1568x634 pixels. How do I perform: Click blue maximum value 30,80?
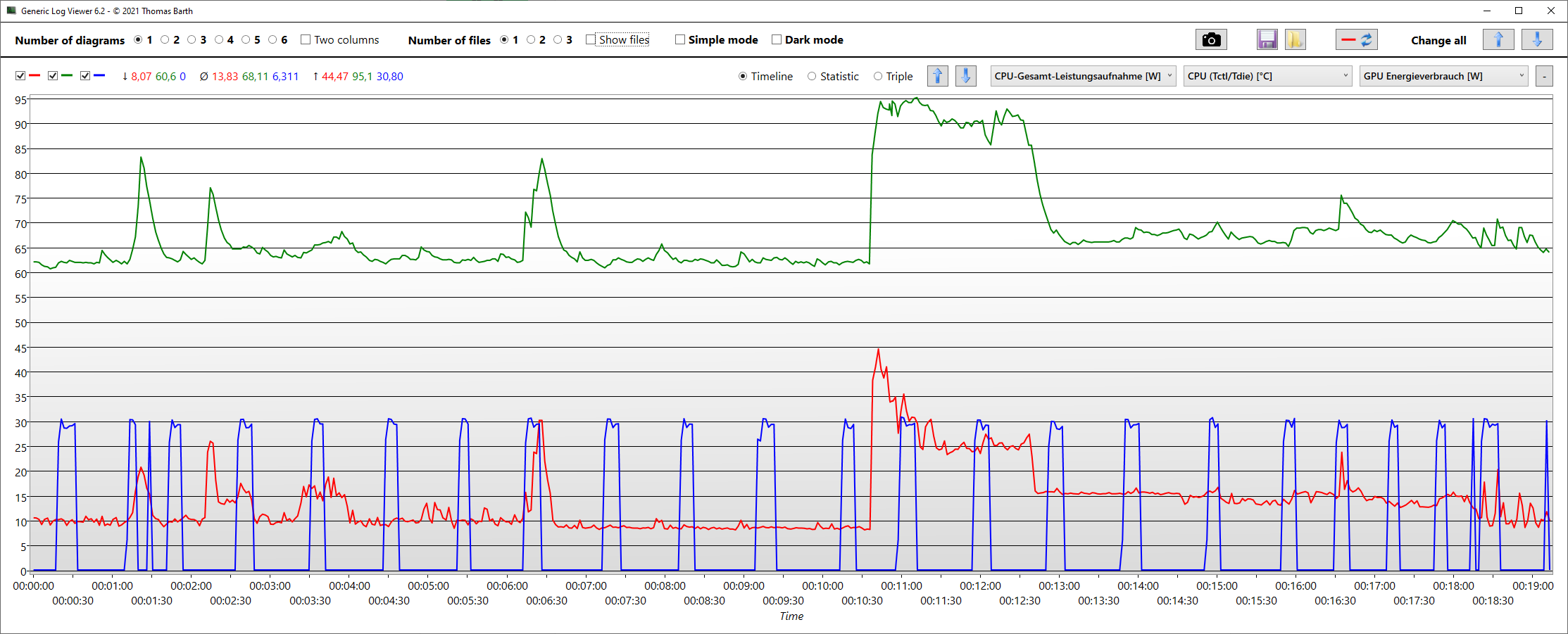pyautogui.click(x=390, y=76)
